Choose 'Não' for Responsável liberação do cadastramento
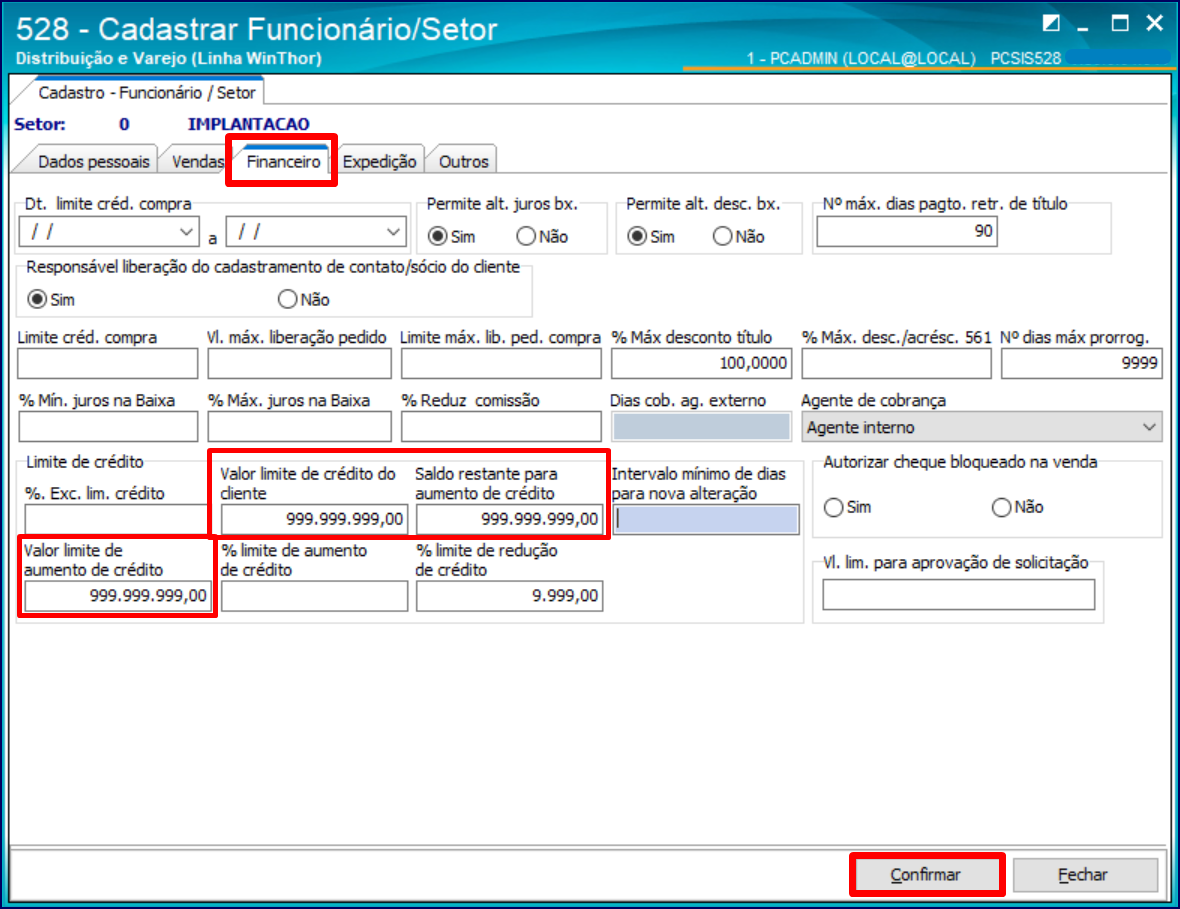Screen dimensions: 1180x909 coord(288,299)
